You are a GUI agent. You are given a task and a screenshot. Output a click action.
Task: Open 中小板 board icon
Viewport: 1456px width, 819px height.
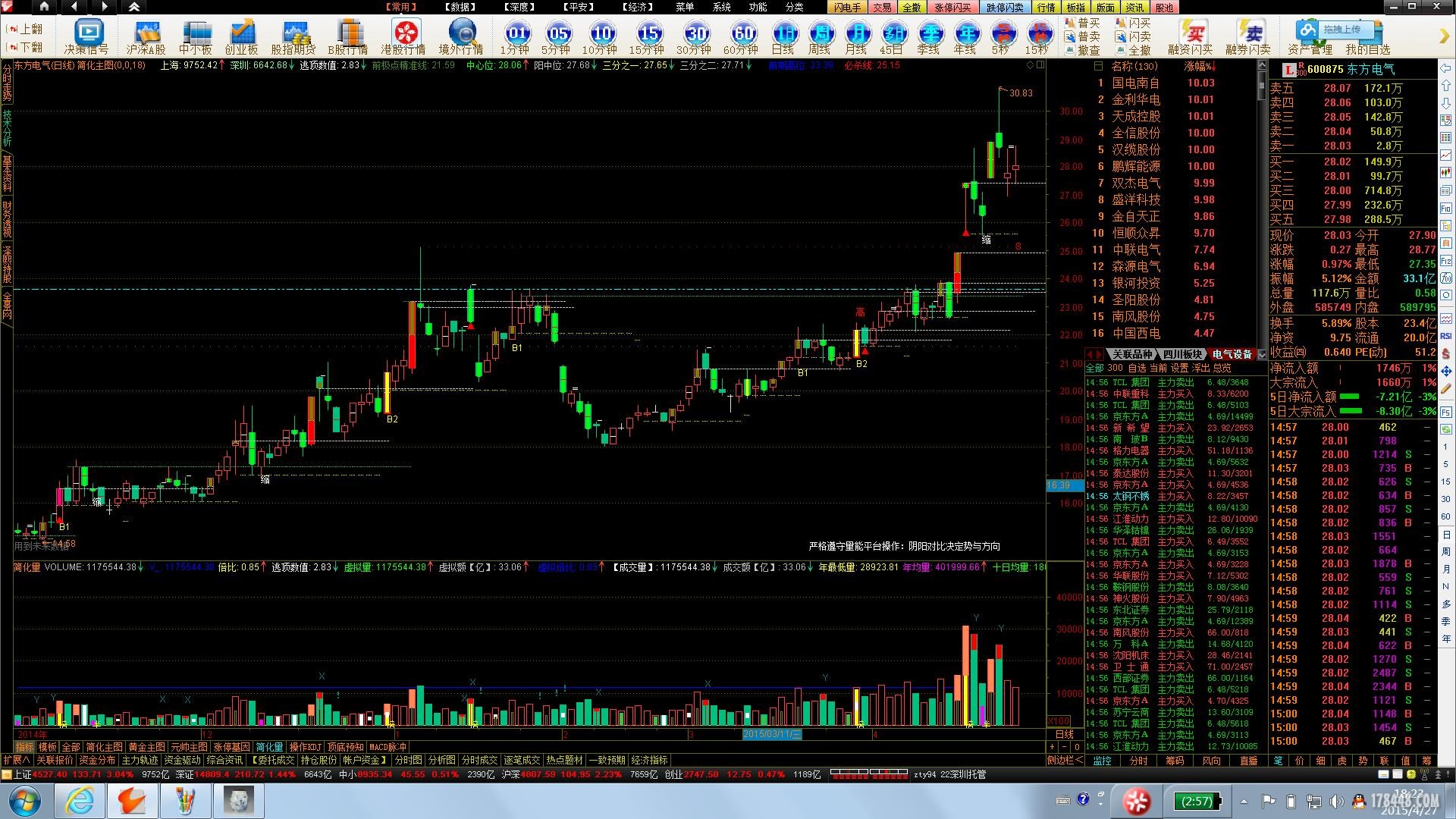pyautogui.click(x=196, y=36)
